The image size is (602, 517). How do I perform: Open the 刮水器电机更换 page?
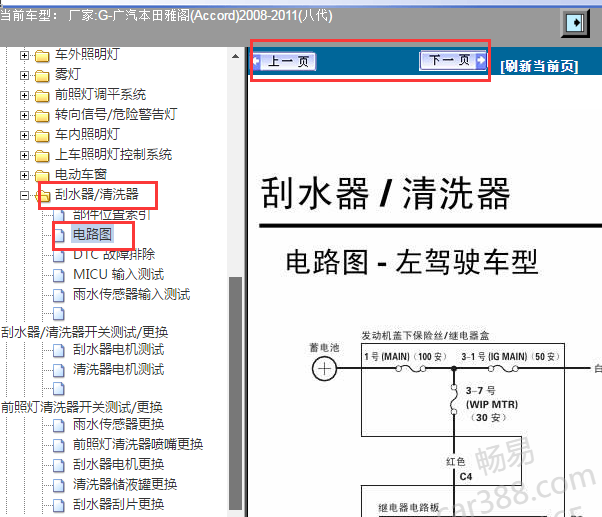(x=119, y=464)
